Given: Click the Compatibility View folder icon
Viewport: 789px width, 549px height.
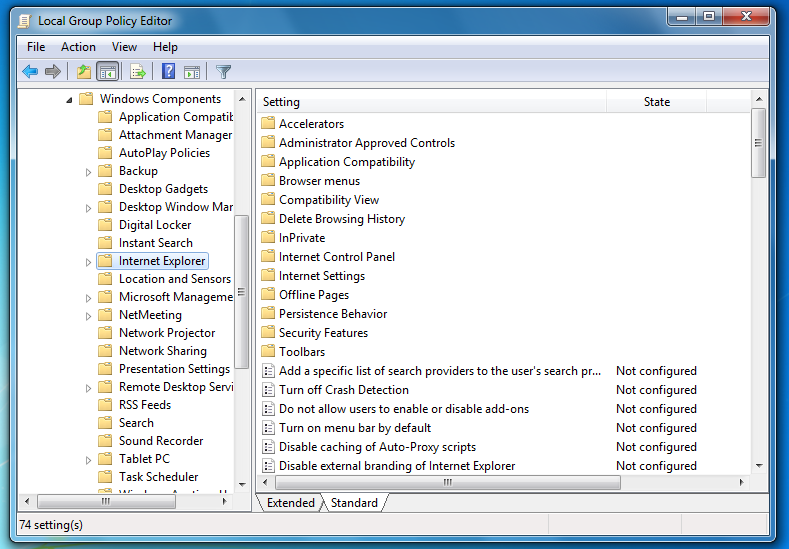Looking at the screenshot, I should 268,199.
